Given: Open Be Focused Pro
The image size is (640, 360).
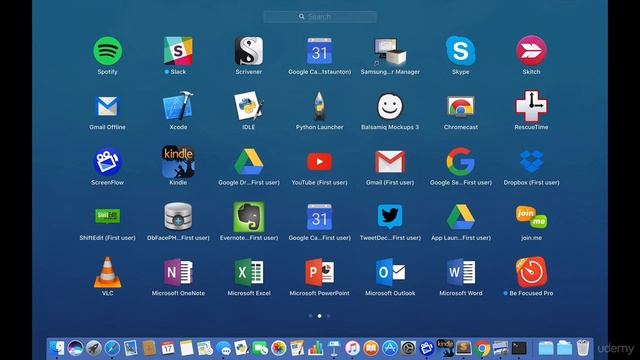Looking at the screenshot, I should (x=531, y=272).
